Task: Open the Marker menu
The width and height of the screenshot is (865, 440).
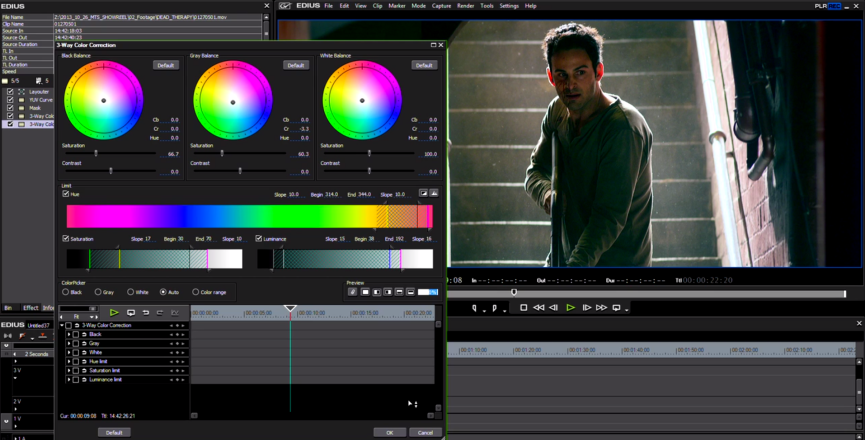Action: tap(397, 6)
